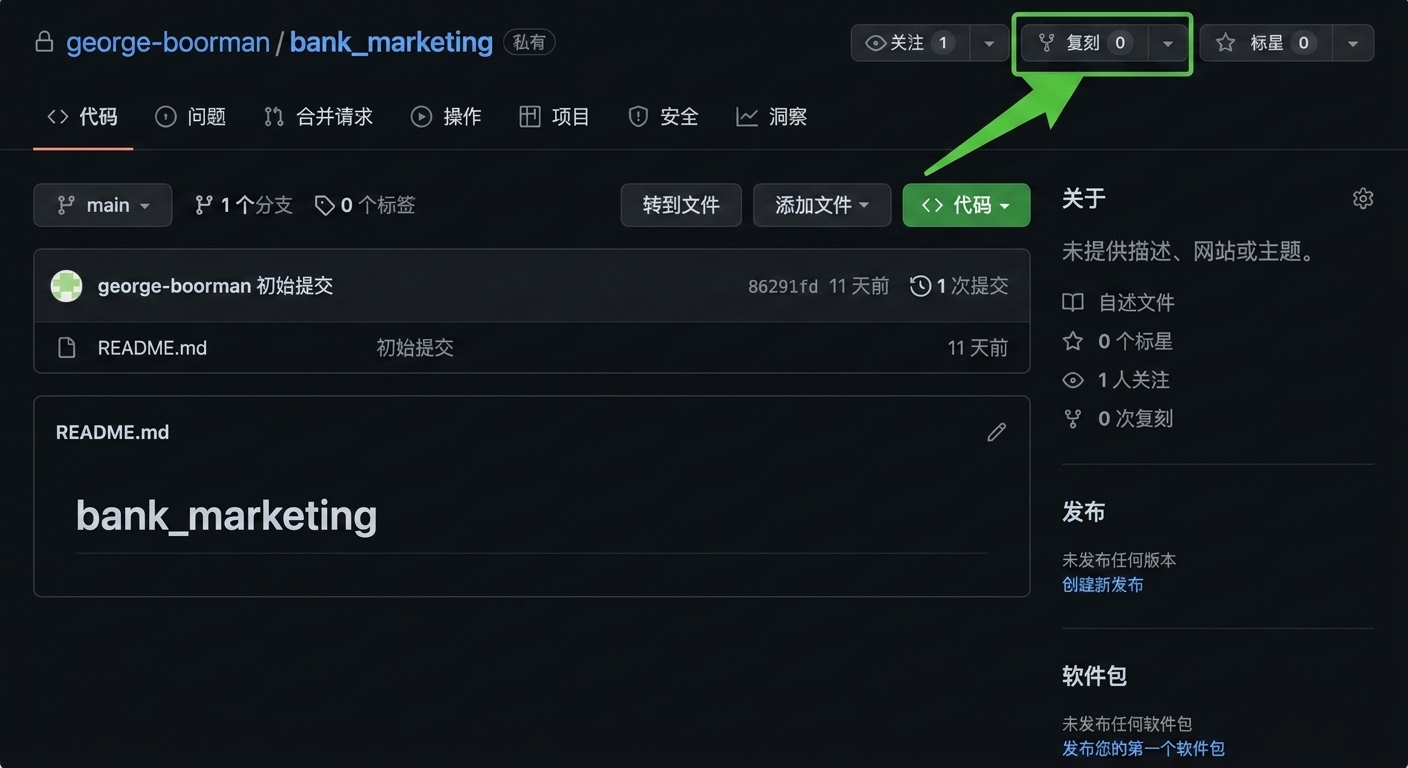Image resolution: width=1408 pixels, height=768 pixels.
Task: Click the 11 天前 timestamp in README.md row
Action: 978,348
